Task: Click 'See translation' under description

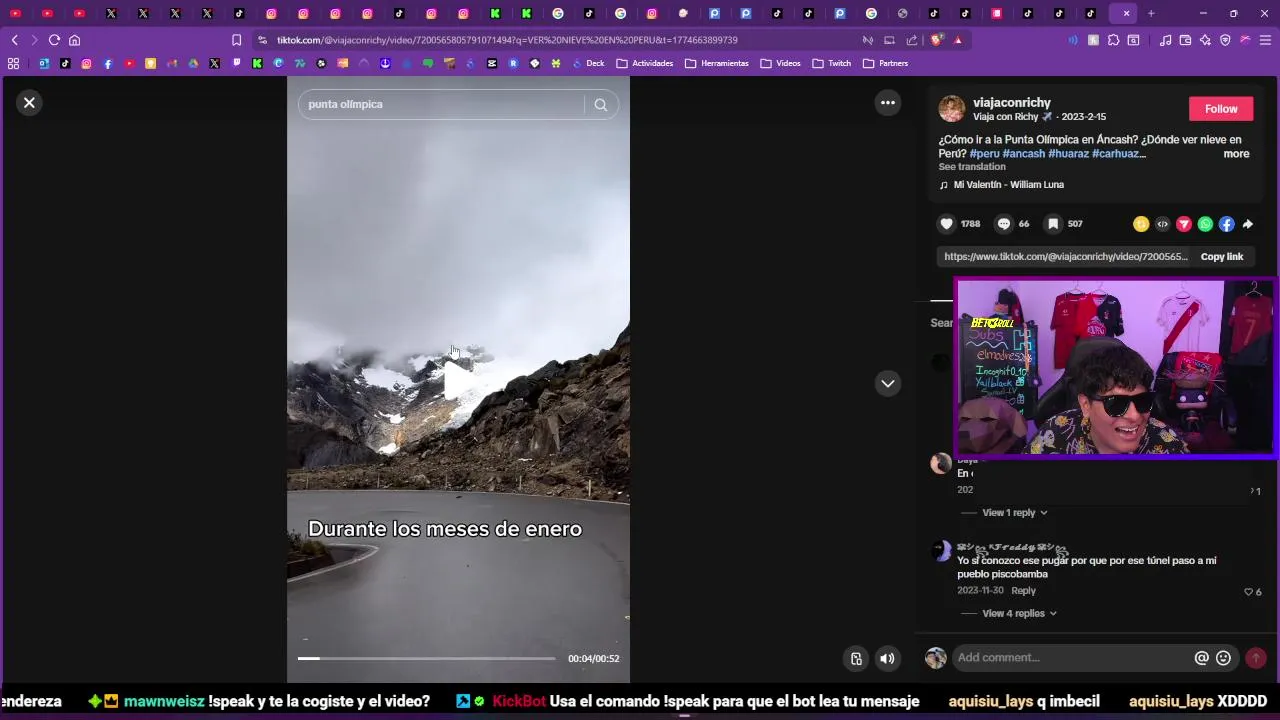Action: [971, 167]
